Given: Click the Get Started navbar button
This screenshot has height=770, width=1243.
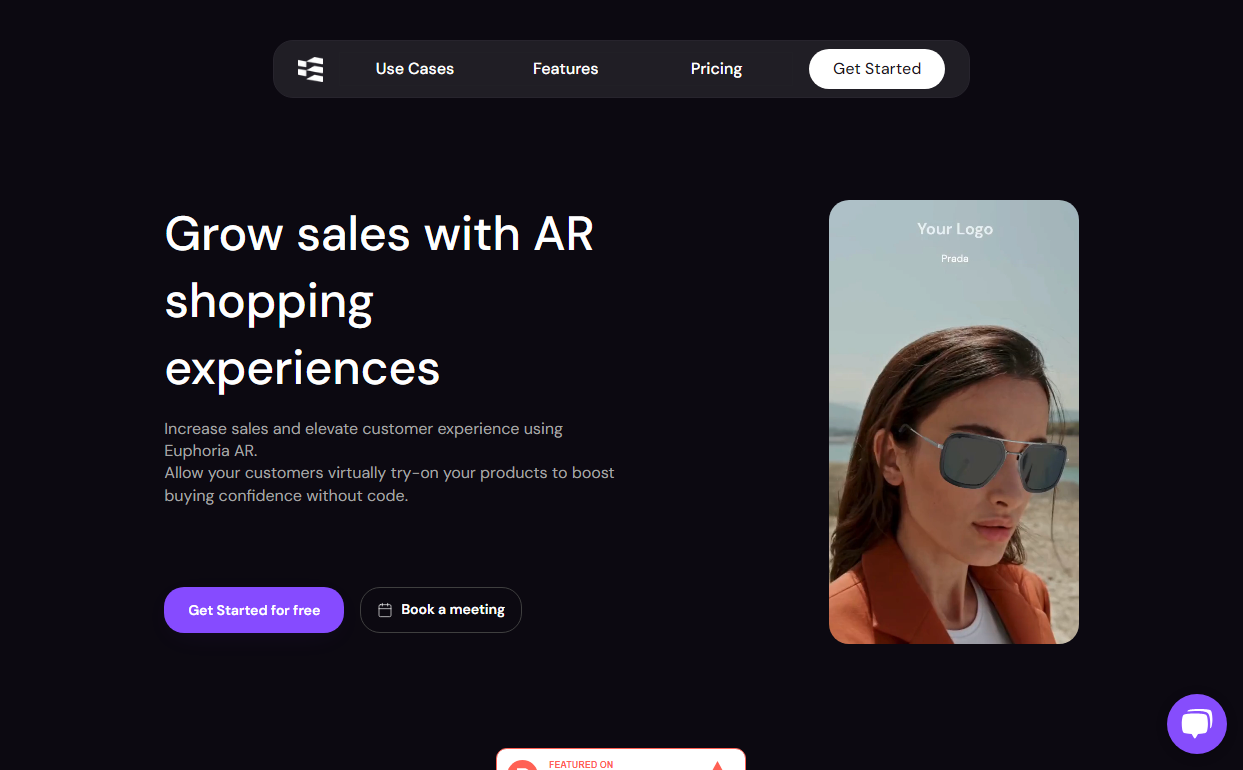Looking at the screenshot, I should coord(877,68).
